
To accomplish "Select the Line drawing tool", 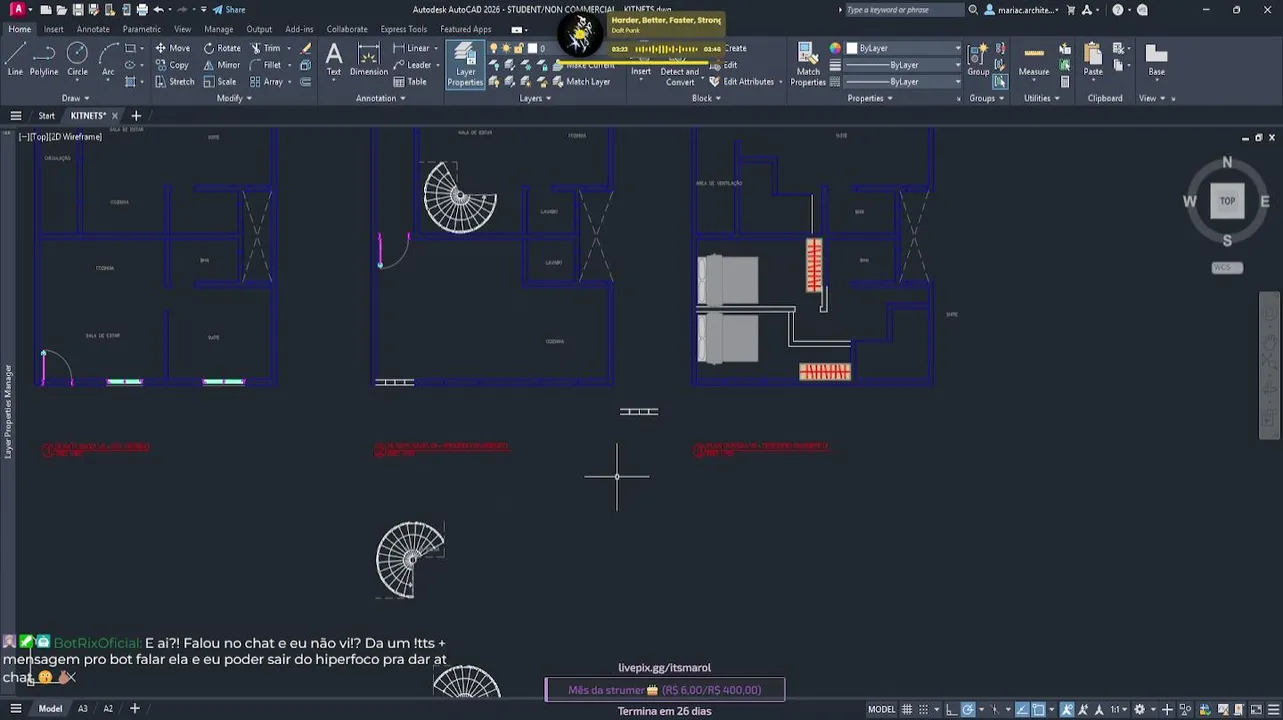I will 15,59.
